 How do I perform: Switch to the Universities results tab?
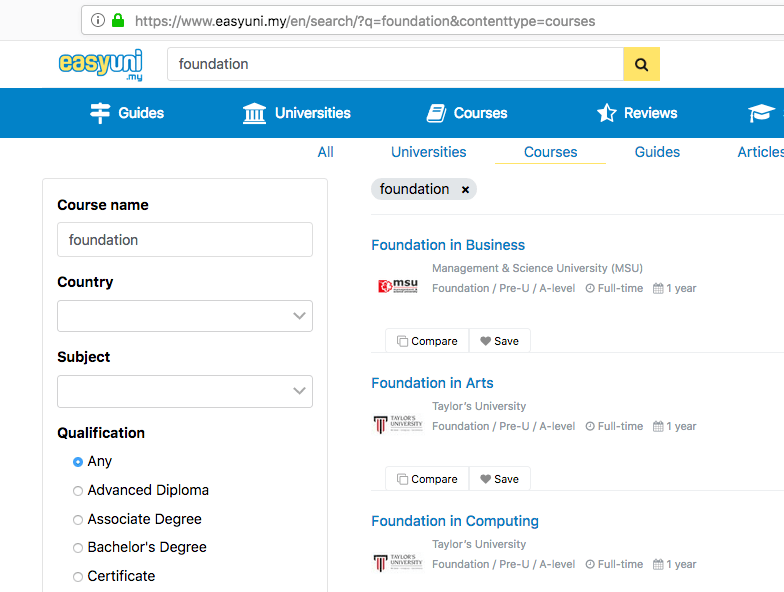tap(428, 152)
